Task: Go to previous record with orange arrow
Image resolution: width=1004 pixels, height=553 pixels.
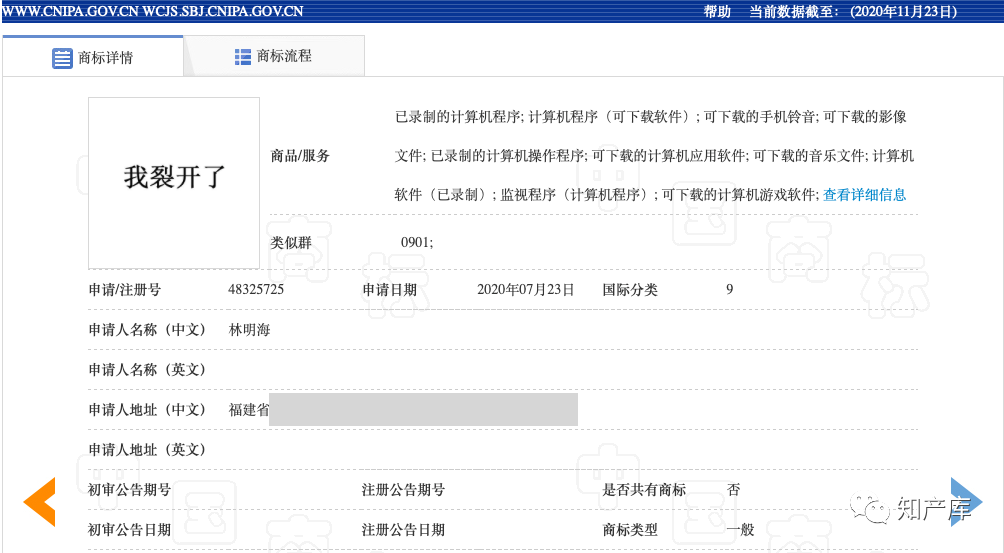Action: click(x=40, y=502)
